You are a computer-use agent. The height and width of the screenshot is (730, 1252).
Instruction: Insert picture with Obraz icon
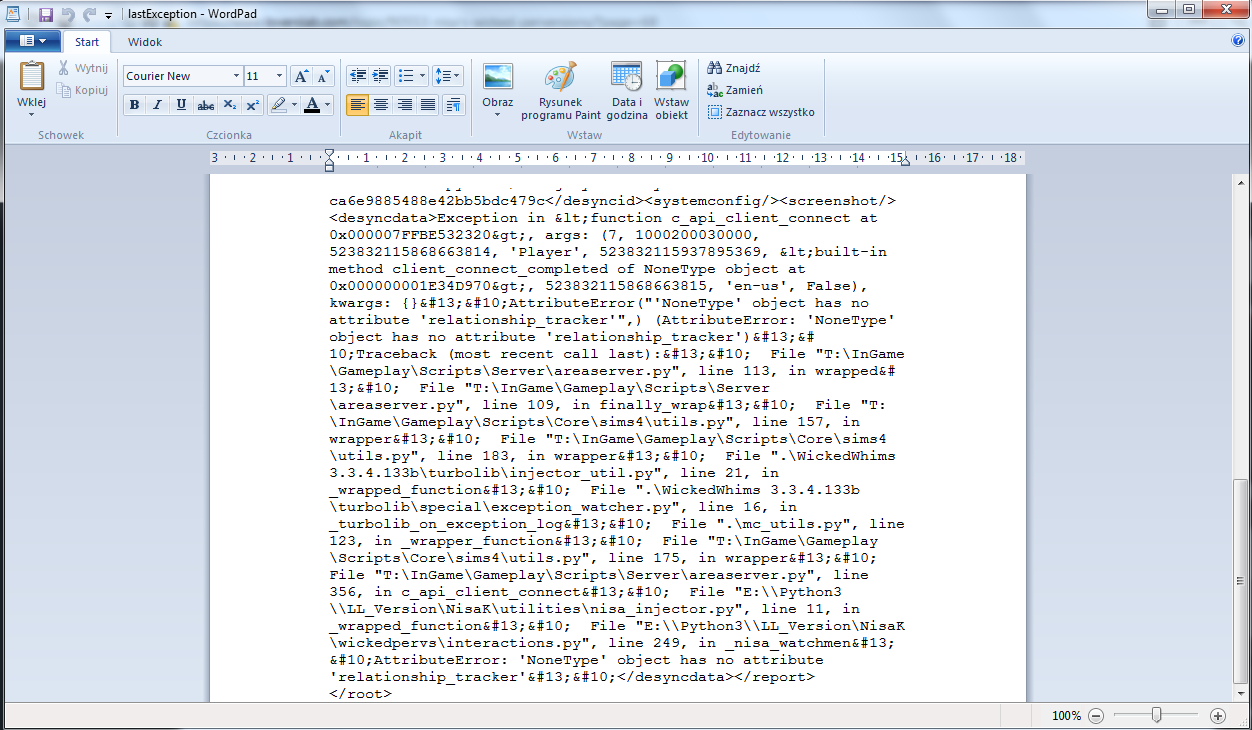coord(497,77)
